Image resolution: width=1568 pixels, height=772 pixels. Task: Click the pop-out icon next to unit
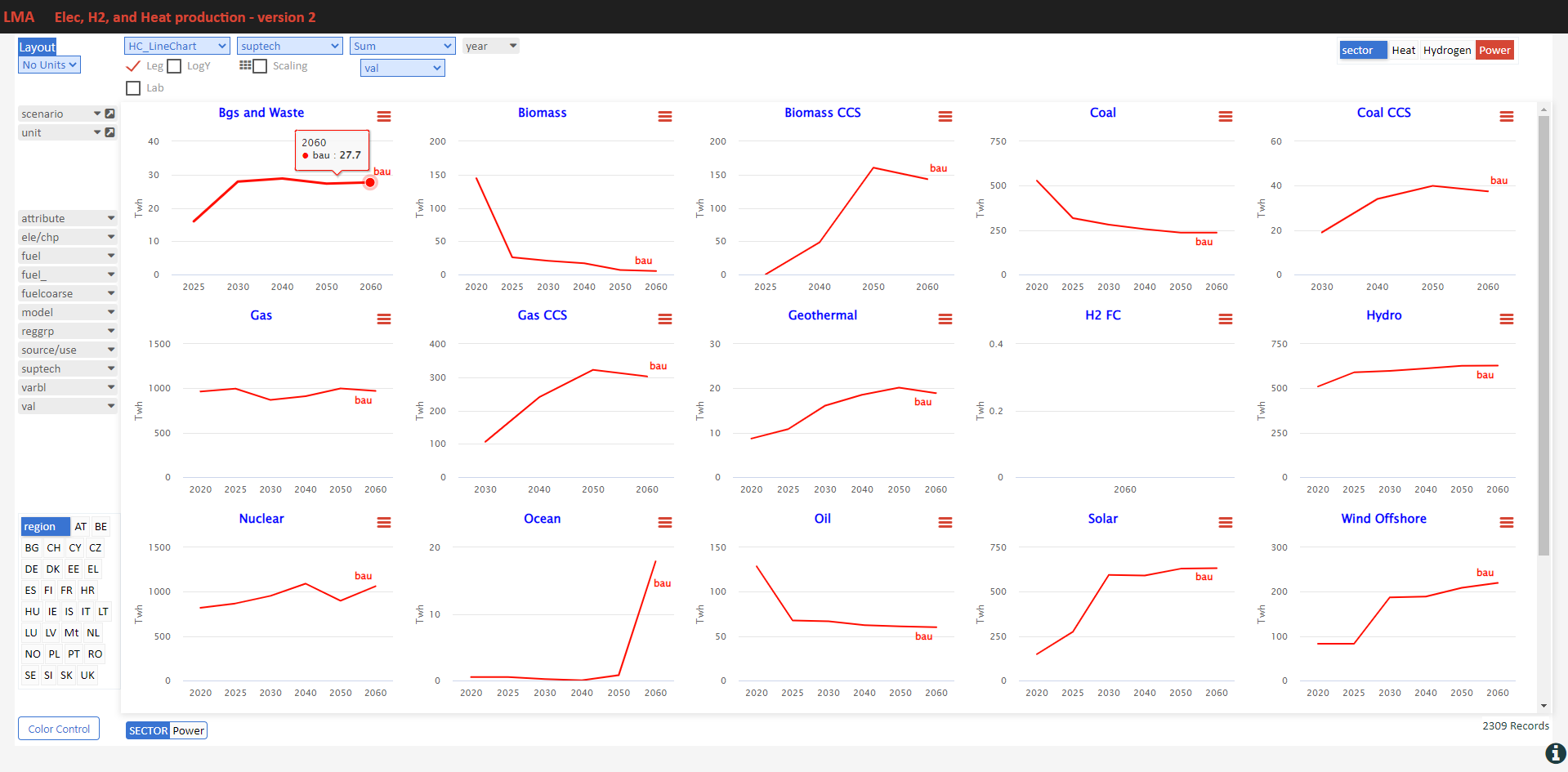coord(110,132)
